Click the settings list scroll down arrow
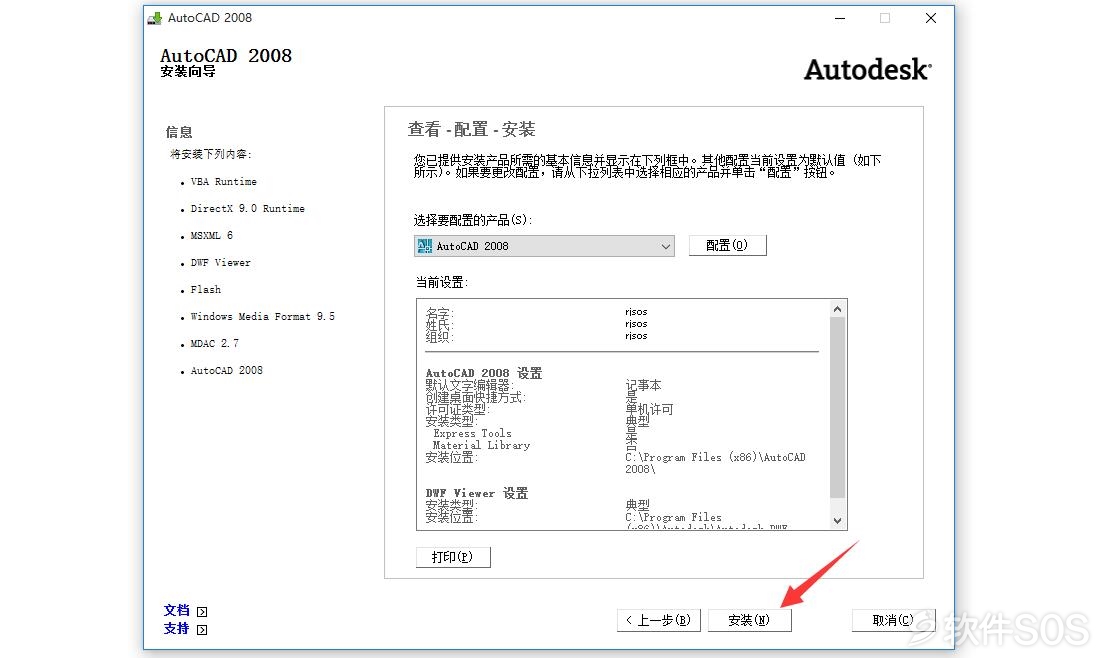Viewport: 1106px width, 658px height. click(x=837, y=520)
